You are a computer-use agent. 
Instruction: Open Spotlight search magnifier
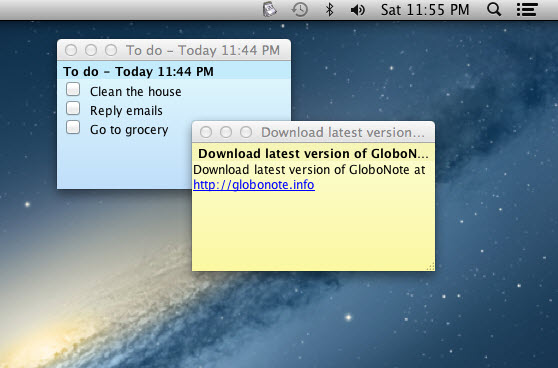coord(494,10)
